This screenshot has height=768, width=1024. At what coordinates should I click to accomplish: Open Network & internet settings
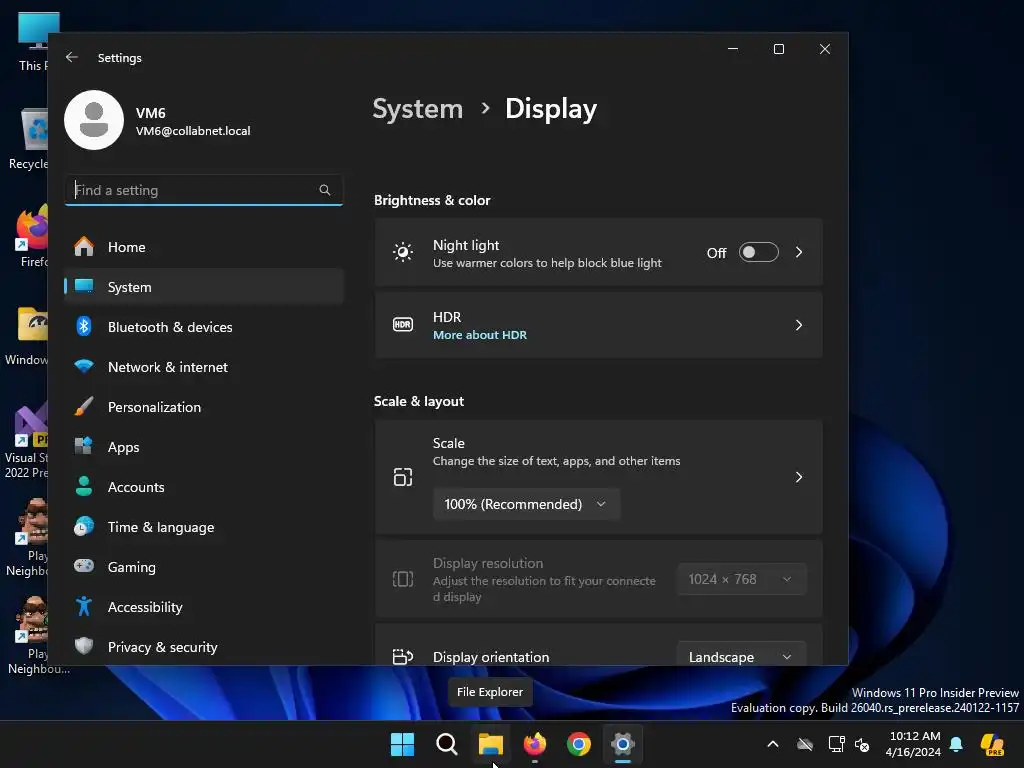(204, 367)
